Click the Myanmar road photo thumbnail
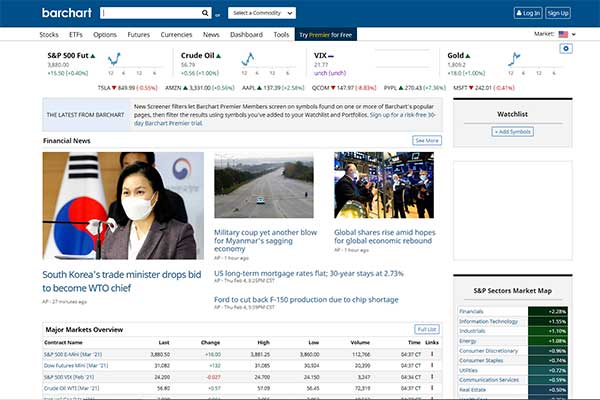Viewport: 600px width, 400px height. click(264, 185)
